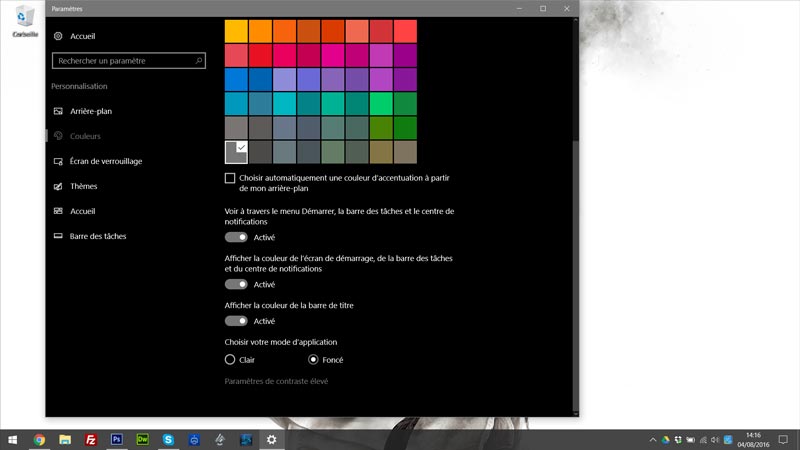Image resolution: width=800 pixels, height=450 pixels.
Task: Open Couleurs palette section
Action: 78,136
